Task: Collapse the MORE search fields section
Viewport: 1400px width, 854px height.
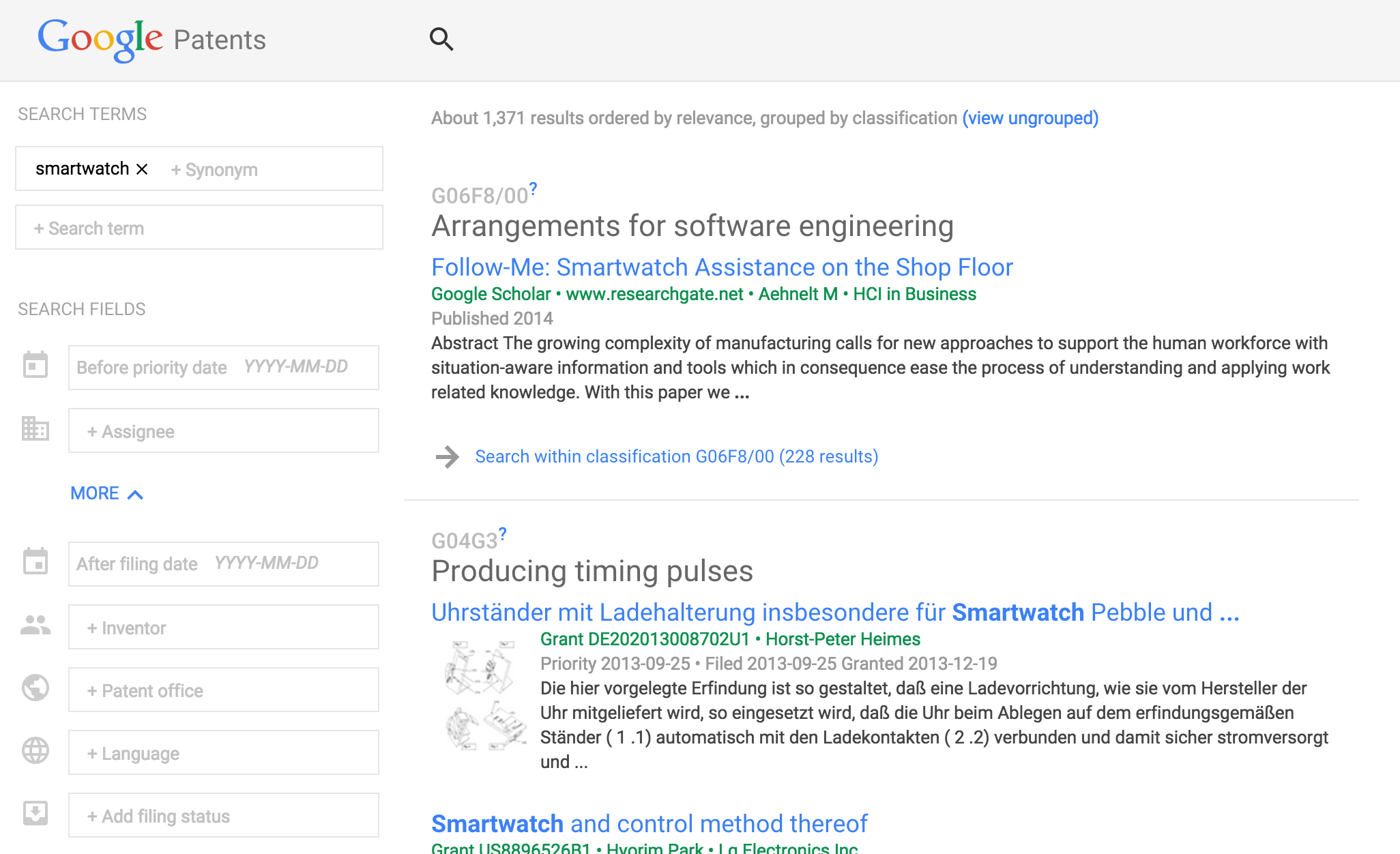Action: 106,493
